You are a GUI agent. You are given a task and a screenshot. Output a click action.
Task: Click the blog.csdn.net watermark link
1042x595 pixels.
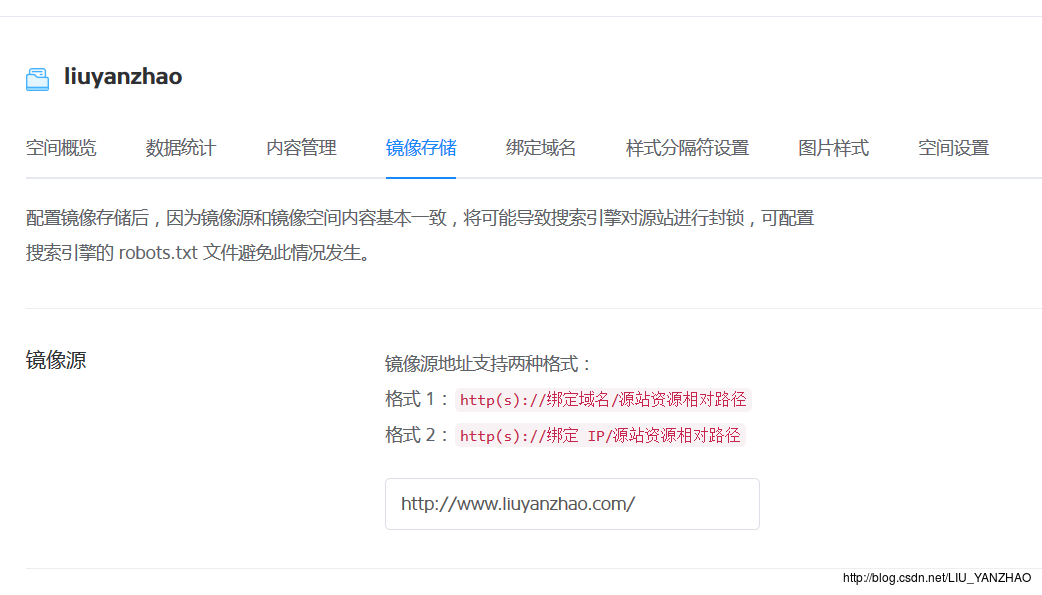[x=936, y=578]
